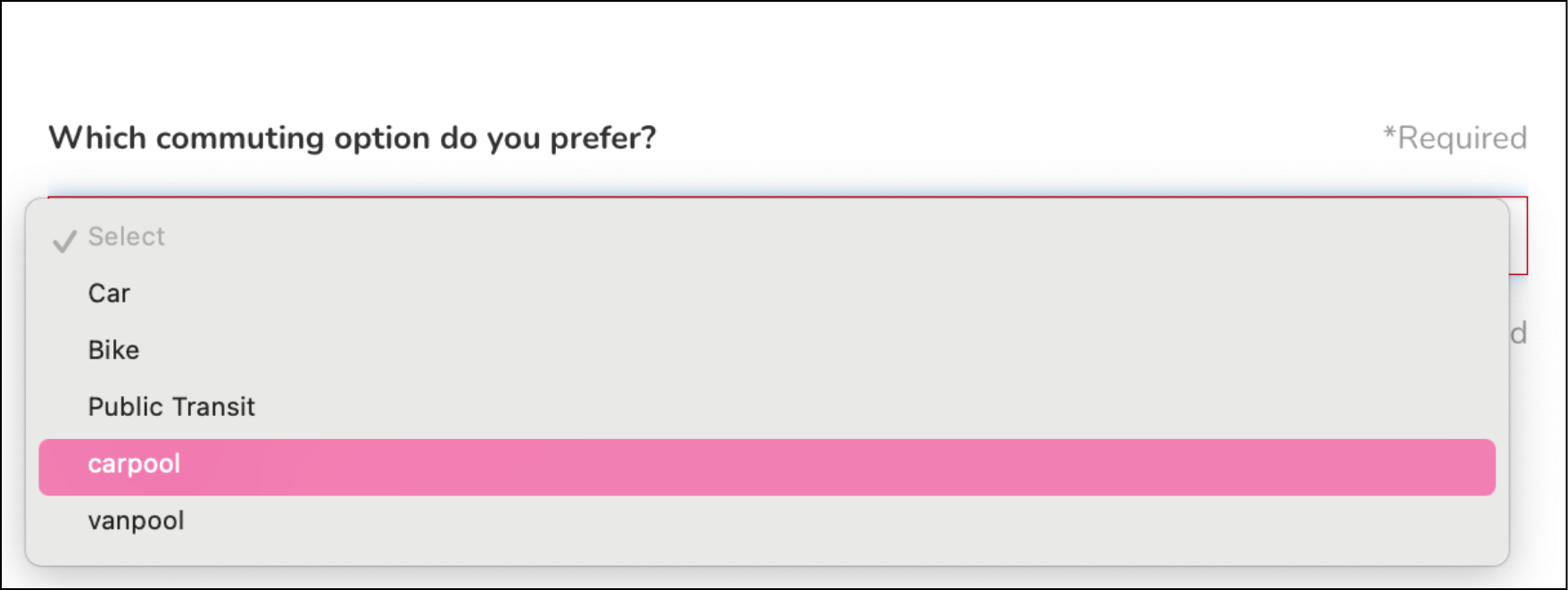The width and height of the screenshot is (1568, 590).
Task: Click the *Required label
Action: (1455, 138)
